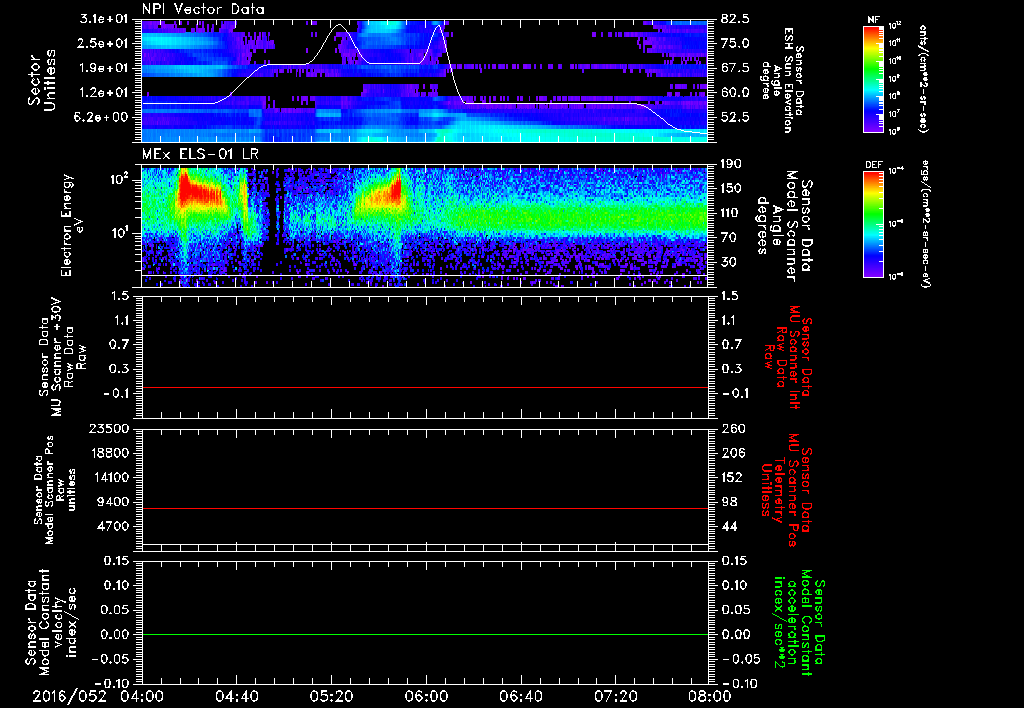Click the 23500 scanner position tick
1024x708 pixels.
[111, 428]
